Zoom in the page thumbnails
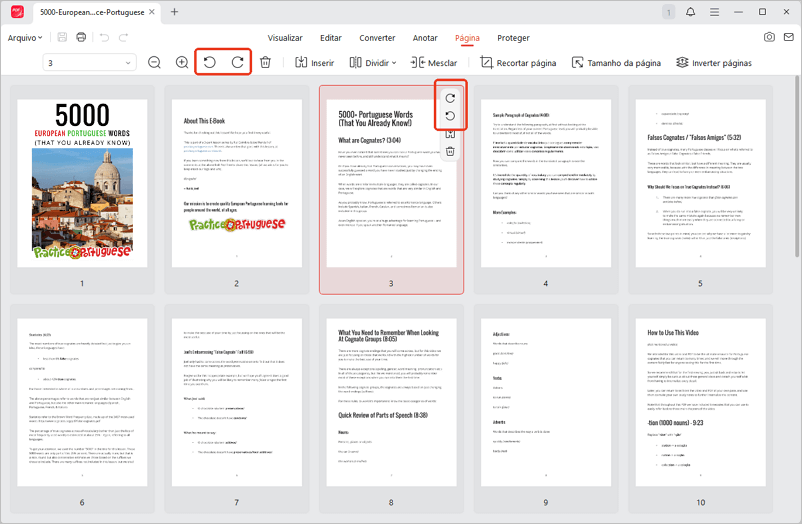This screenshot has width=802, height=524. [182, 62]
